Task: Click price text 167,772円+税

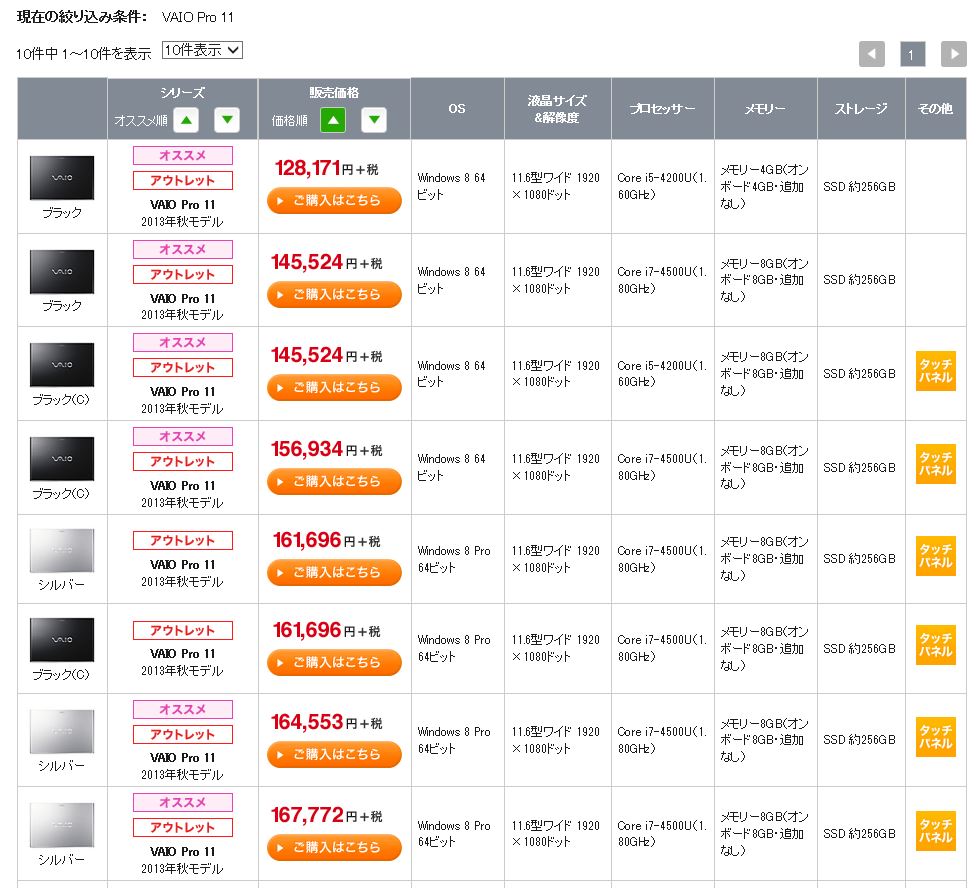Action: tap(326, 815)
